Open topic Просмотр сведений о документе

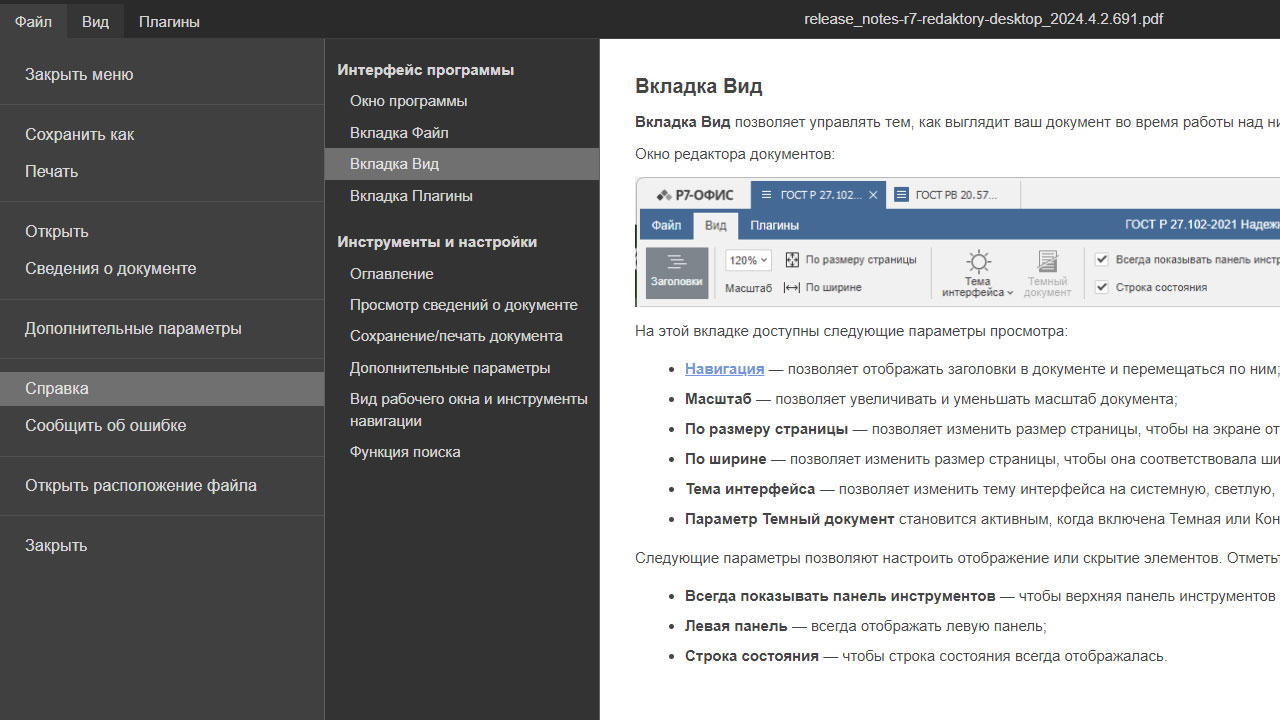pos(464,304)
